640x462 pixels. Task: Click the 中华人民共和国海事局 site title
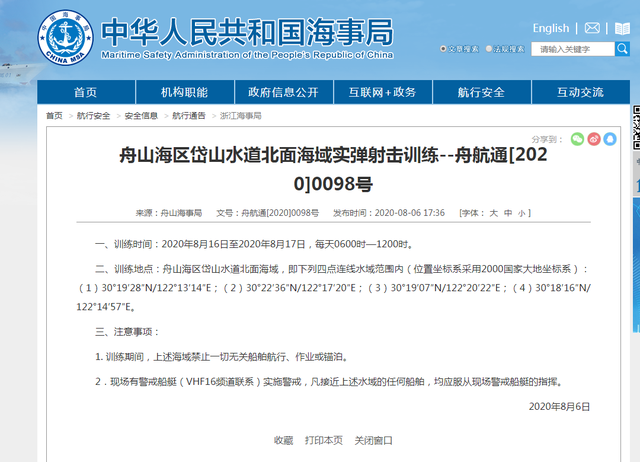click(247, 32)
